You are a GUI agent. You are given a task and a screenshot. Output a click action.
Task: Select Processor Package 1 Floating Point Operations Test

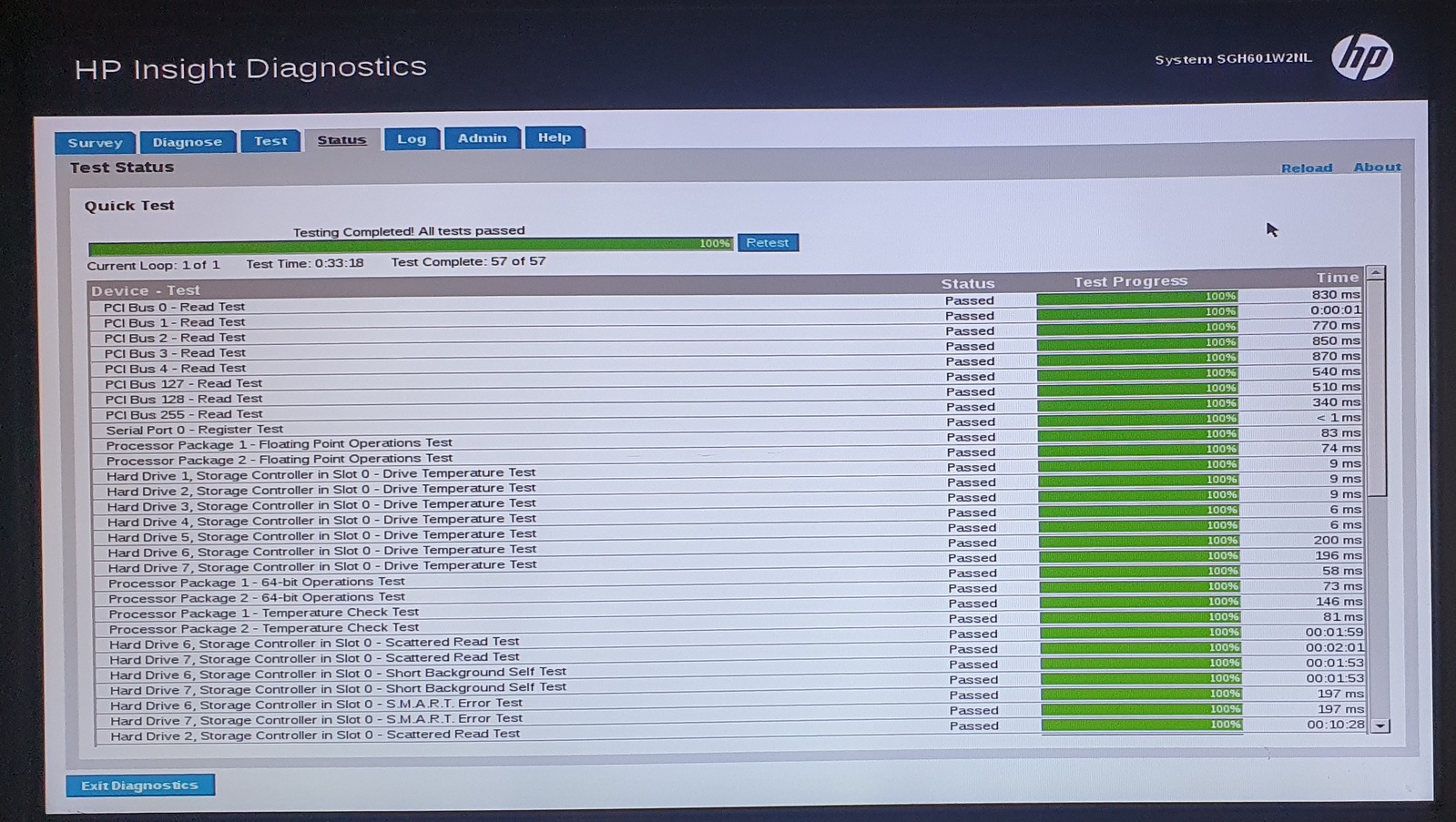(x=727, y=441)
